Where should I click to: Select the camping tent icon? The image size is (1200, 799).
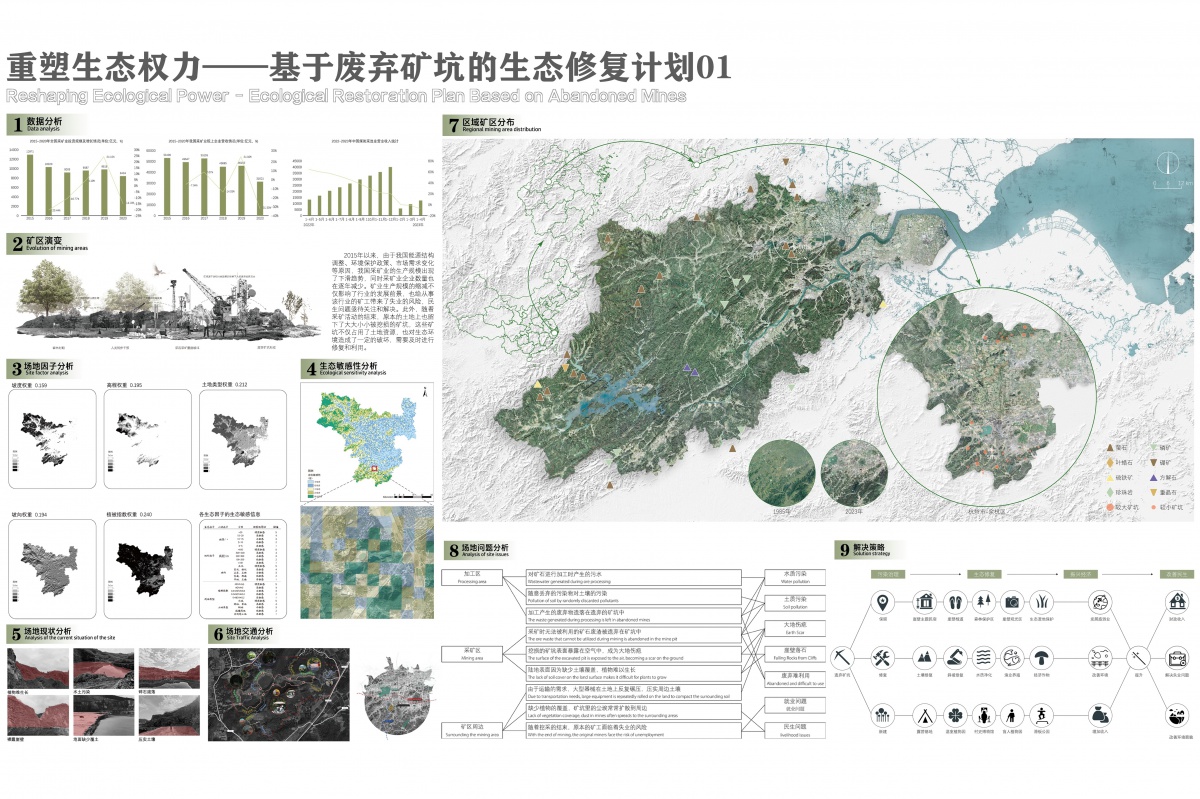tap(924, 715)
